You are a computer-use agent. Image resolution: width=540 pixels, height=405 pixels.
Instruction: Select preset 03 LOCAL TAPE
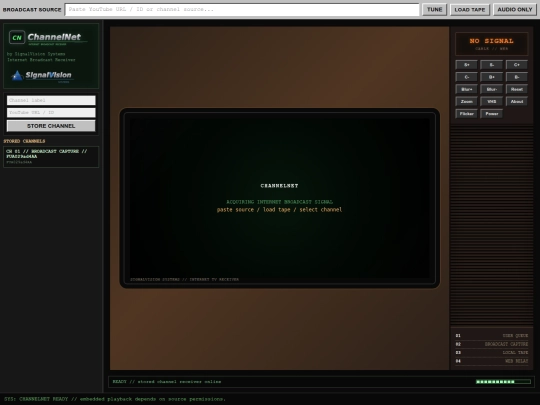click(491, 352)
